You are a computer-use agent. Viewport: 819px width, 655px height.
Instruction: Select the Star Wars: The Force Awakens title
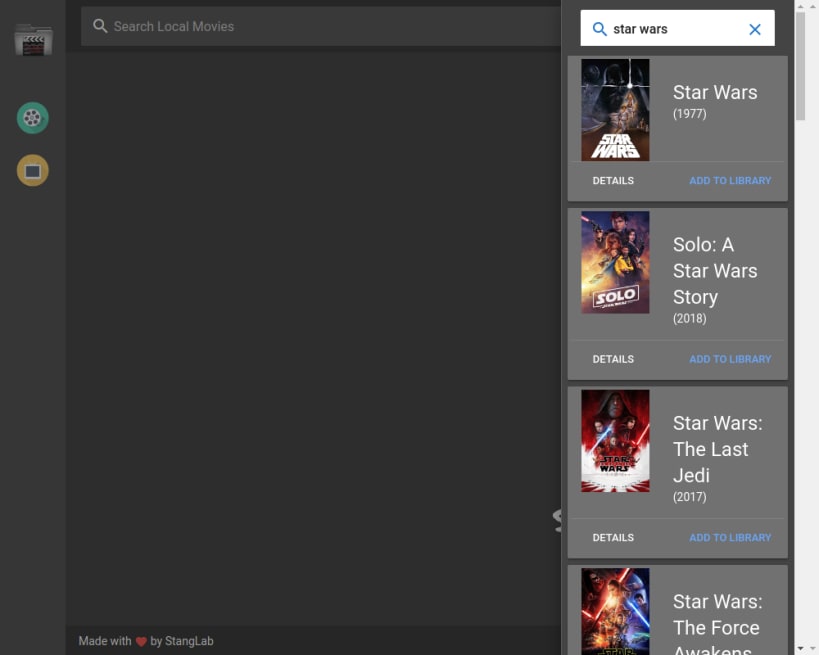pos(717,624)
